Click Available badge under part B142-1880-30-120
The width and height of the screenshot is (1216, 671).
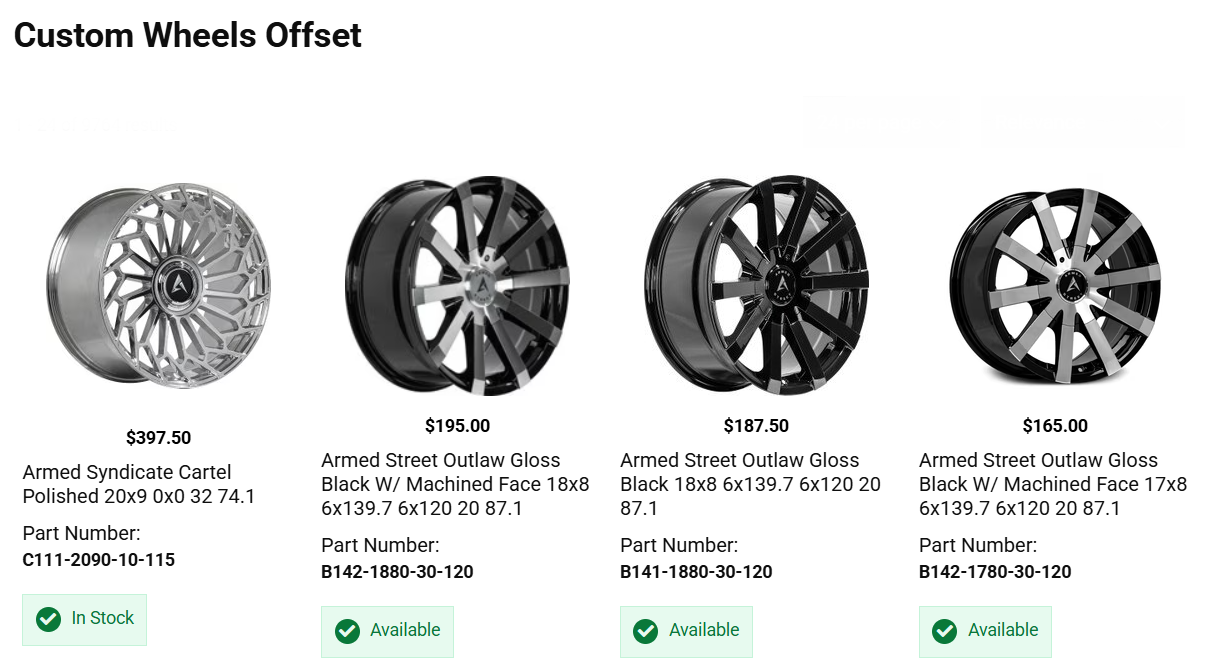point(387,631)
